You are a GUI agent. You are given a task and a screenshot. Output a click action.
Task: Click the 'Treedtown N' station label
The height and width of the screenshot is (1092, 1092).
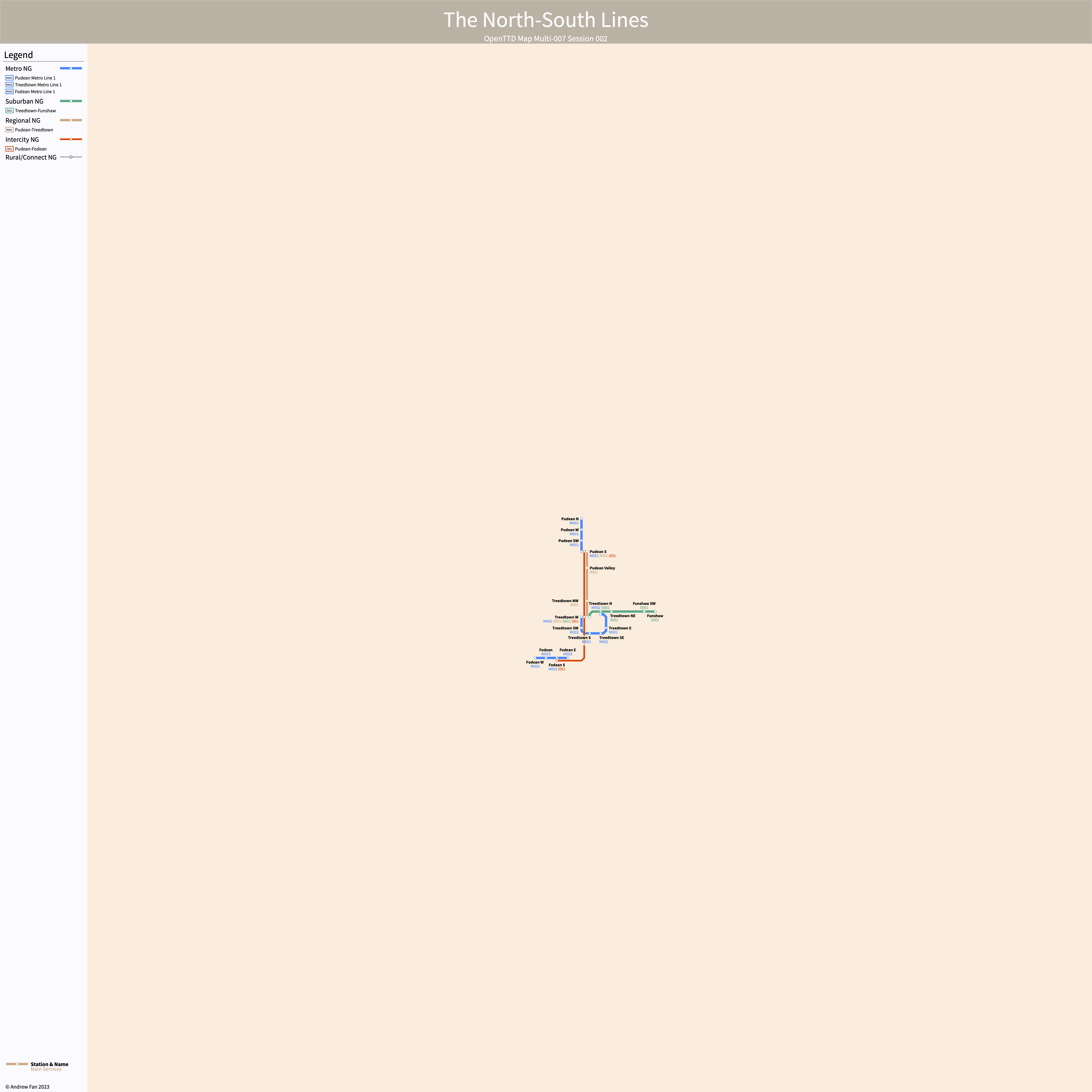[600, 604]
